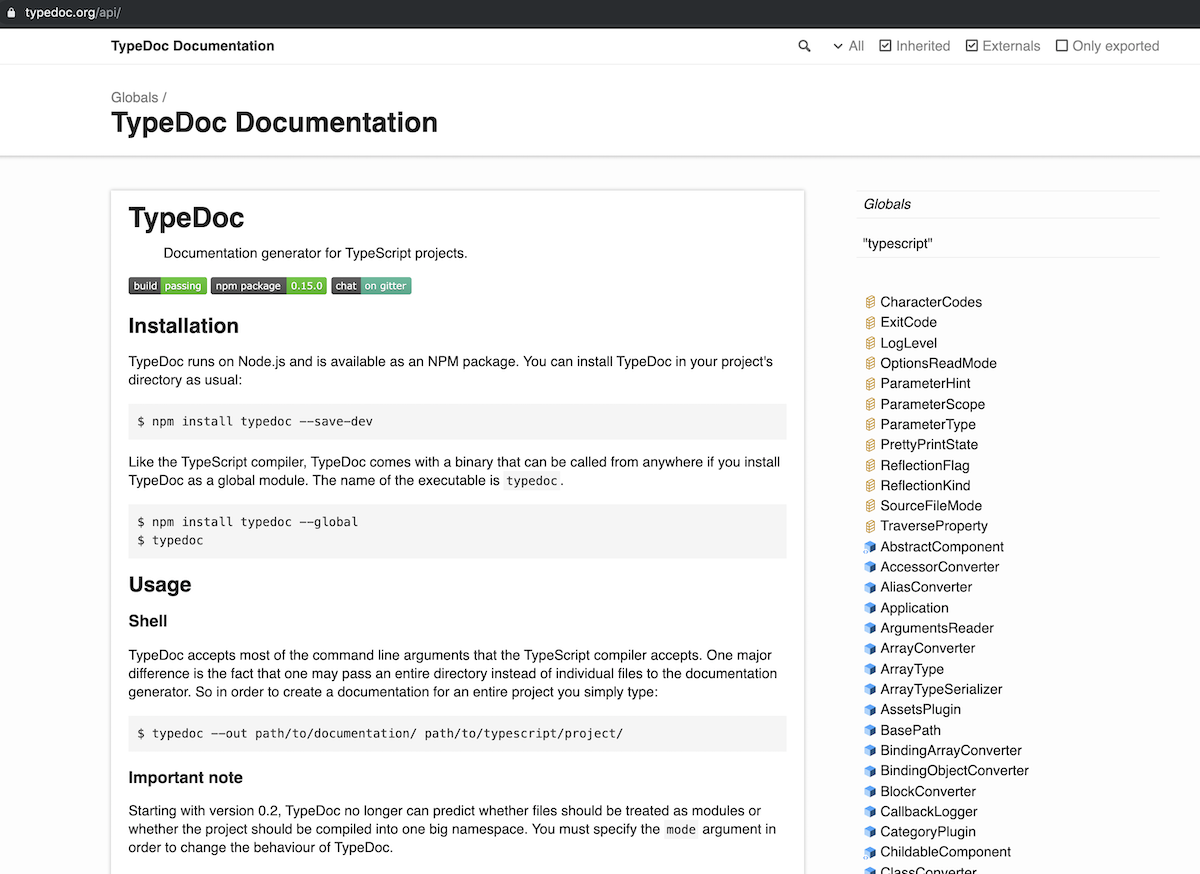Open the BasePath text link
1200x874 pixels.
click(x=910, y=730)
